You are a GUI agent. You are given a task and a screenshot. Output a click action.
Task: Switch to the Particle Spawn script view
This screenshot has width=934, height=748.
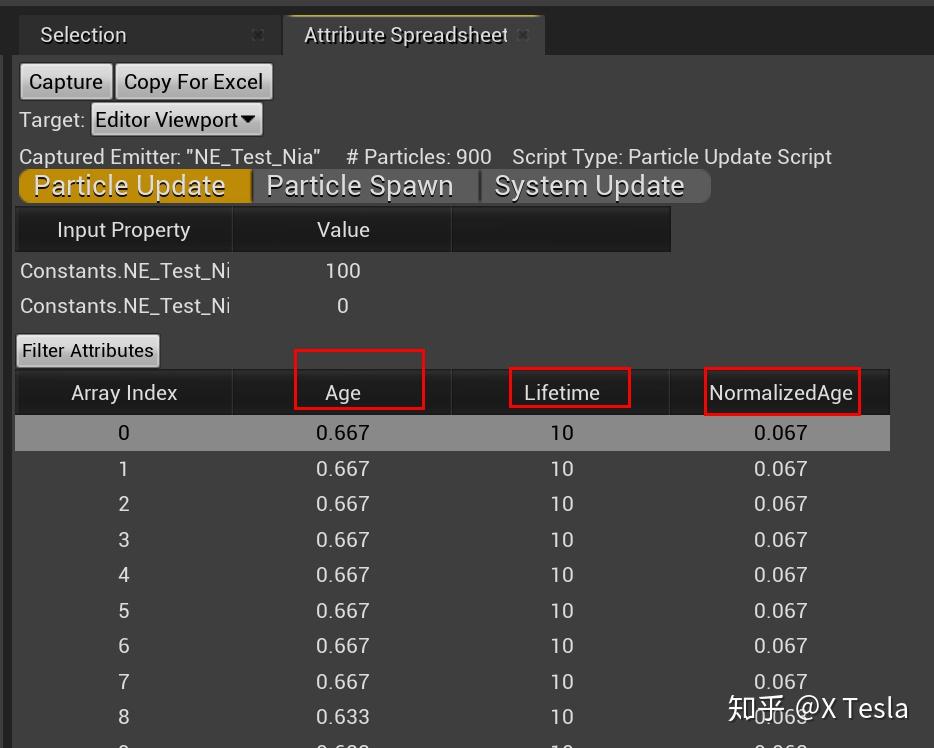361,185
